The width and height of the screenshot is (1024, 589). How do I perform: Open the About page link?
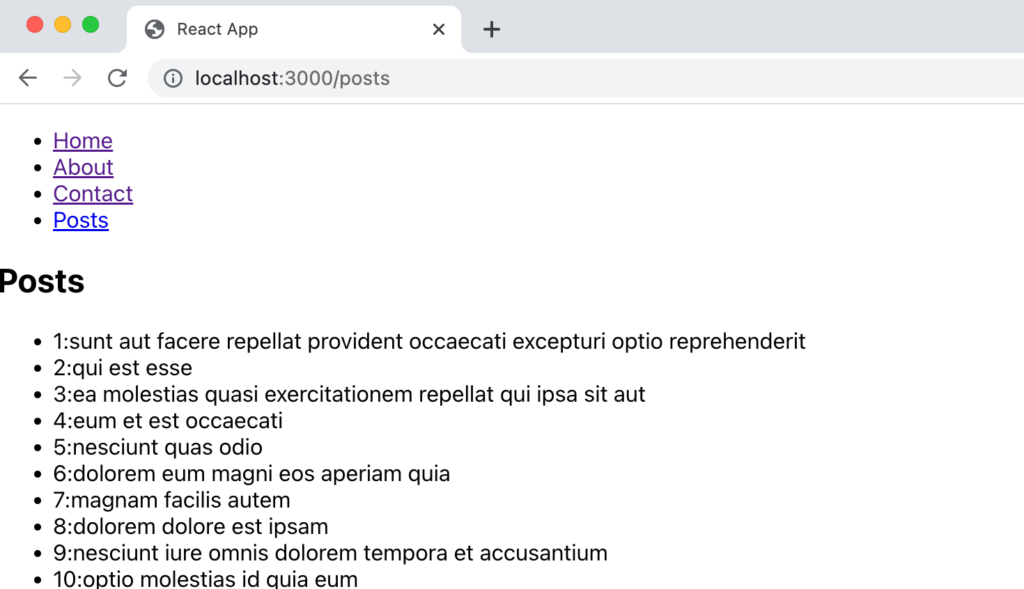click(83, 167)
